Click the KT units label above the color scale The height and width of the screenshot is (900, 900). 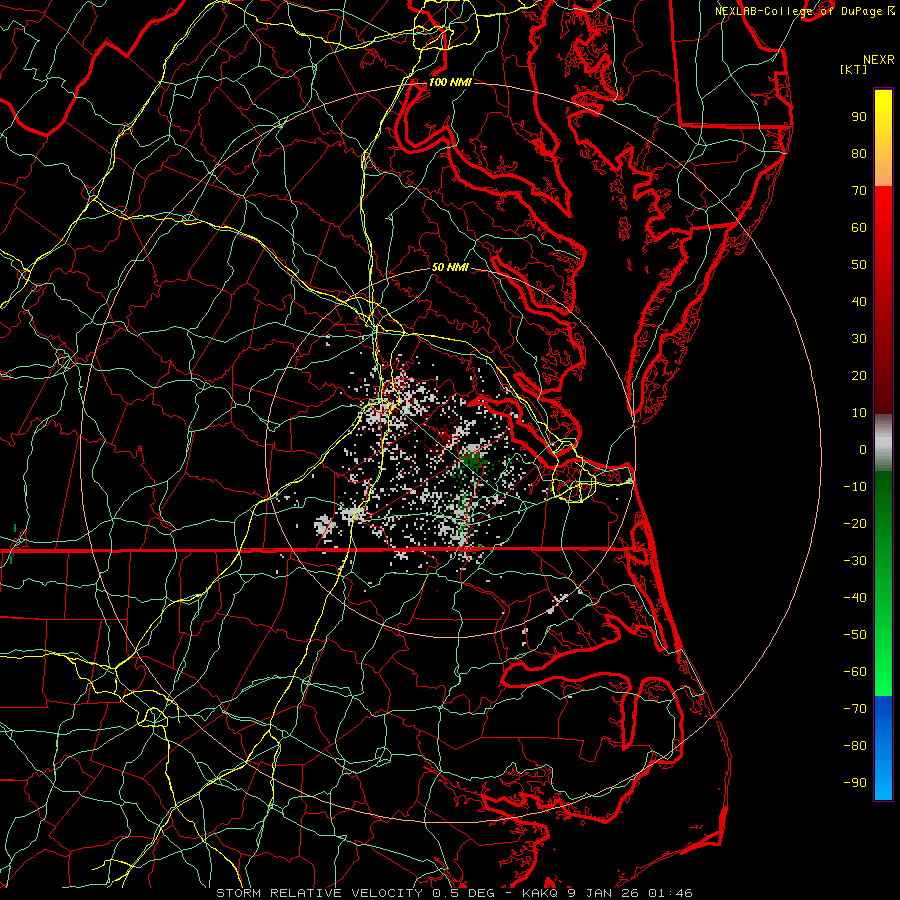click(854, 69)
